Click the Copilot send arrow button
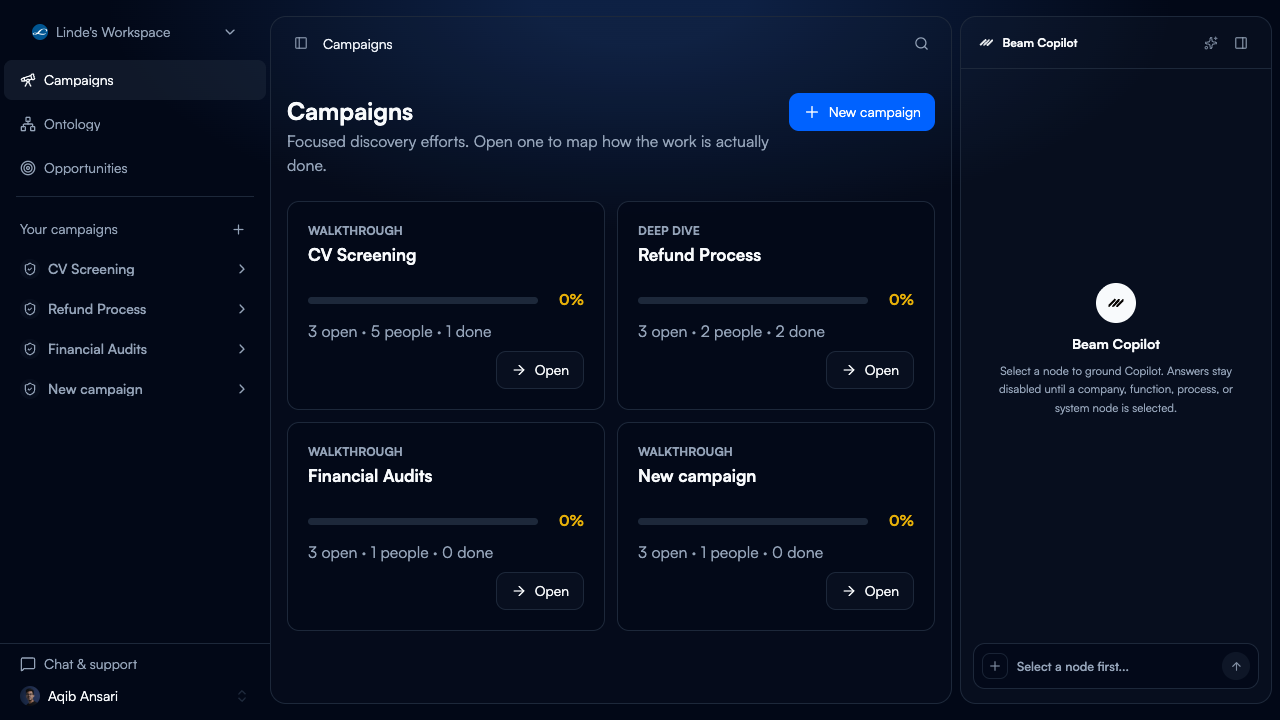The image size is (1280, 720). [1236, 666]
